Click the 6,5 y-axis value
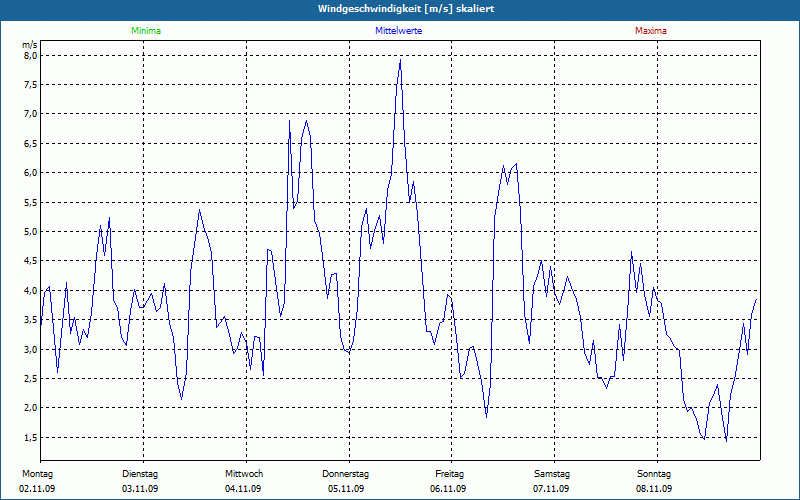Screen dimensions: 800x500 click(x=31, y=143)
